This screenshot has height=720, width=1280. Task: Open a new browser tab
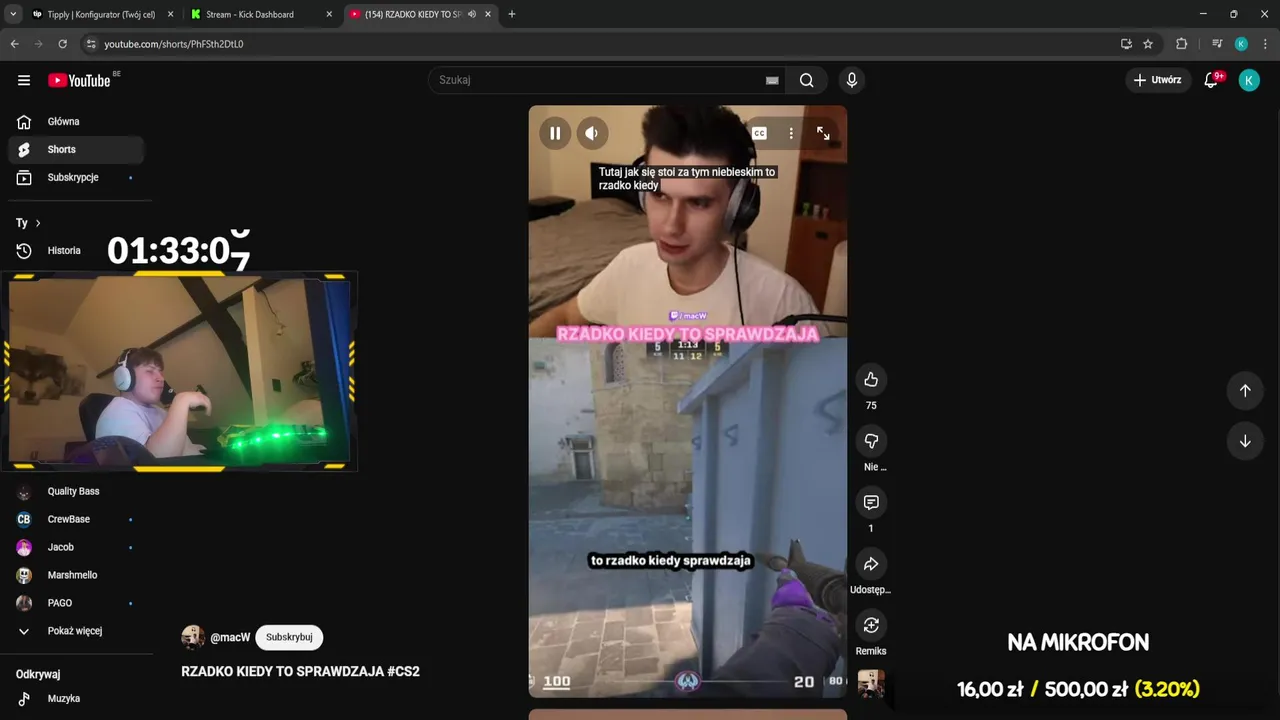(512, 14)
